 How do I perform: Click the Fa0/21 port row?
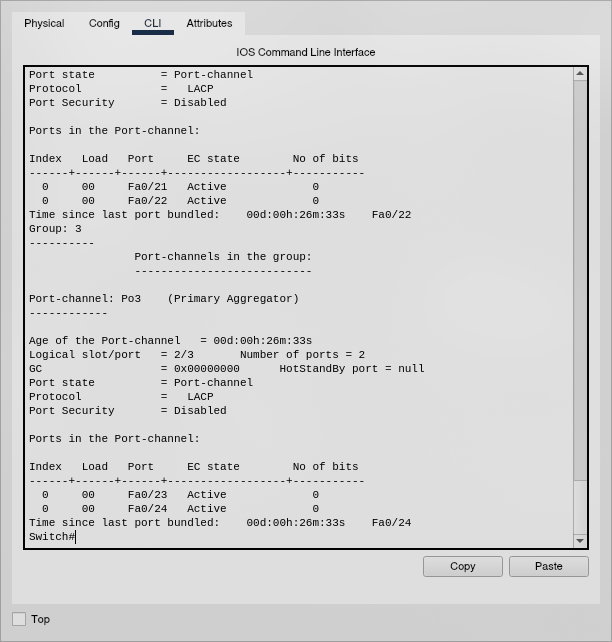coord(148,187)
